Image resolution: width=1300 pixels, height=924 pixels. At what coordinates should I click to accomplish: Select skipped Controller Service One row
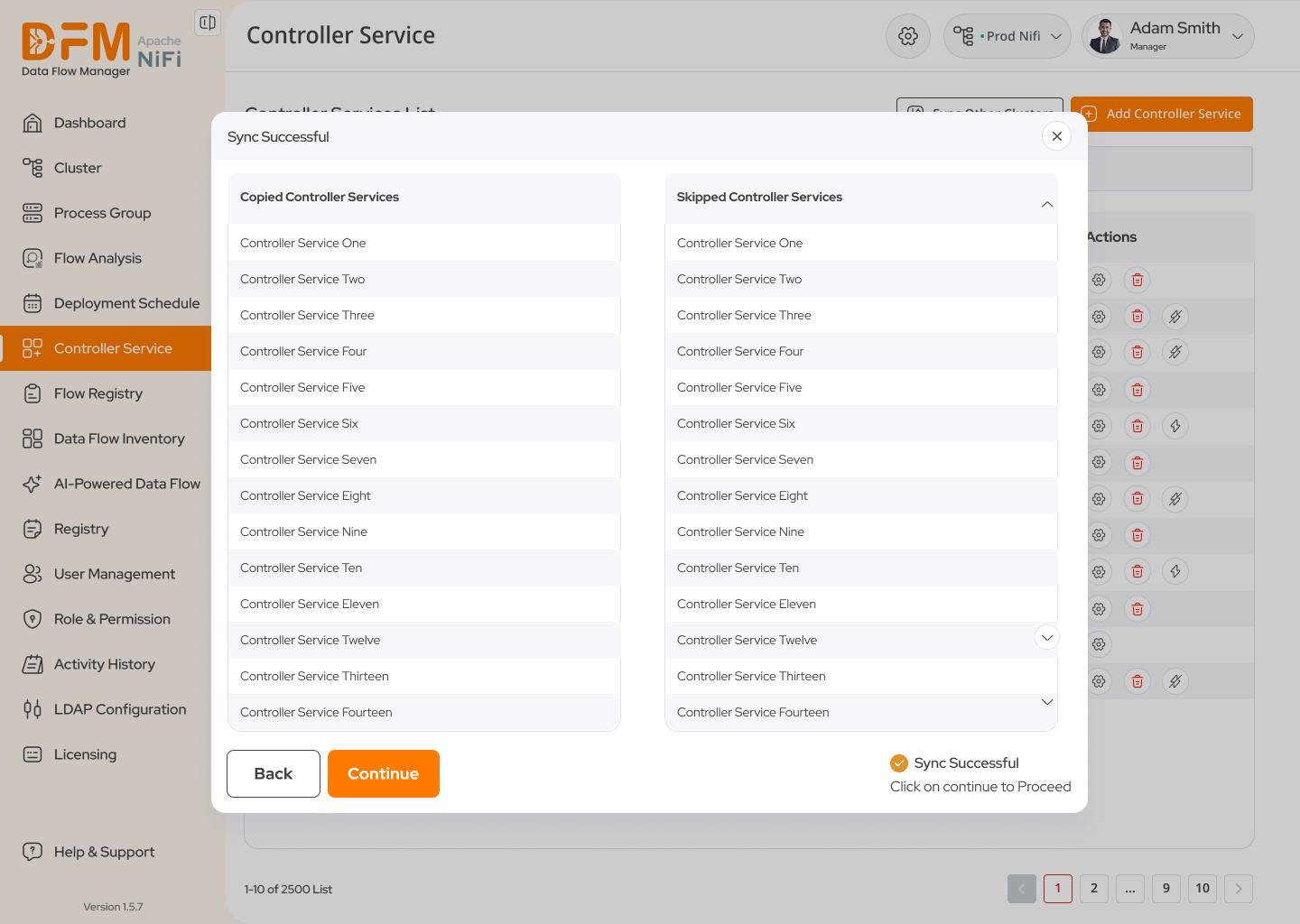tap(861, 243)
